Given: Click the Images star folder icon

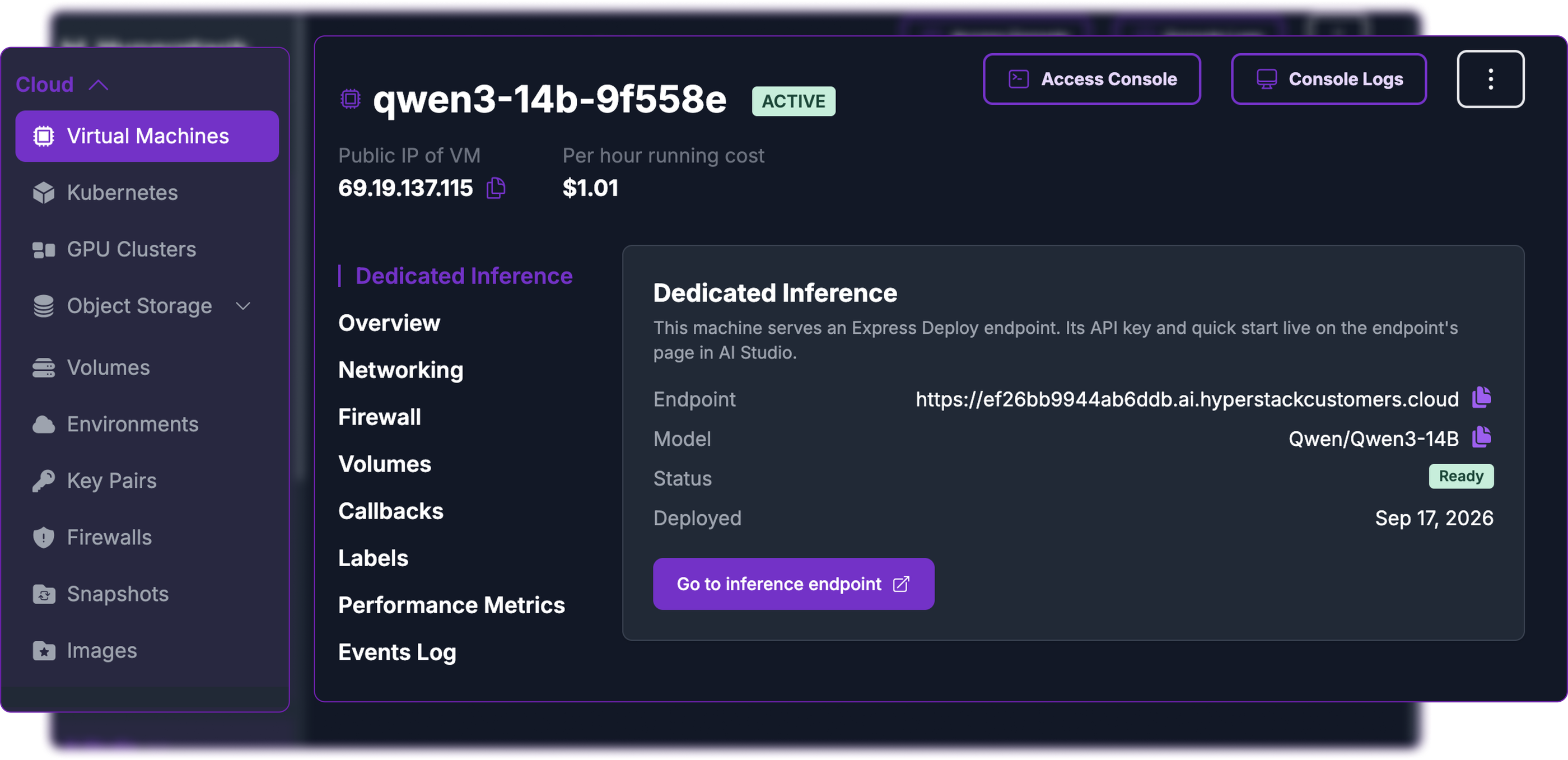Looking at the screenshot, I should pyautogui.click(x=44, y=650).
